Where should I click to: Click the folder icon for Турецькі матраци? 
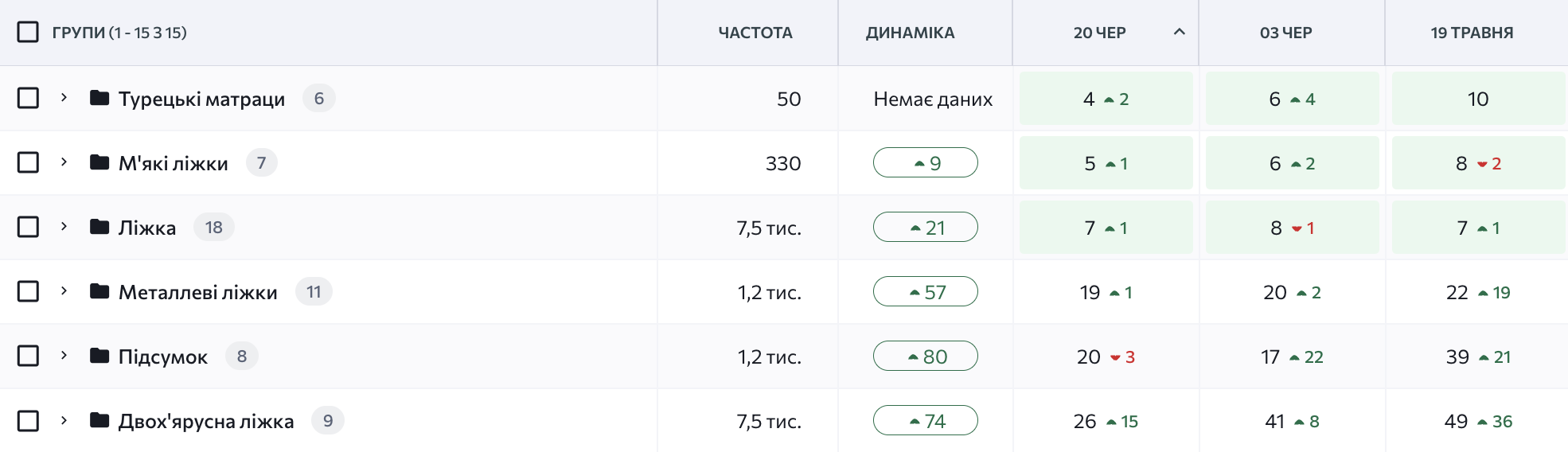99,98
